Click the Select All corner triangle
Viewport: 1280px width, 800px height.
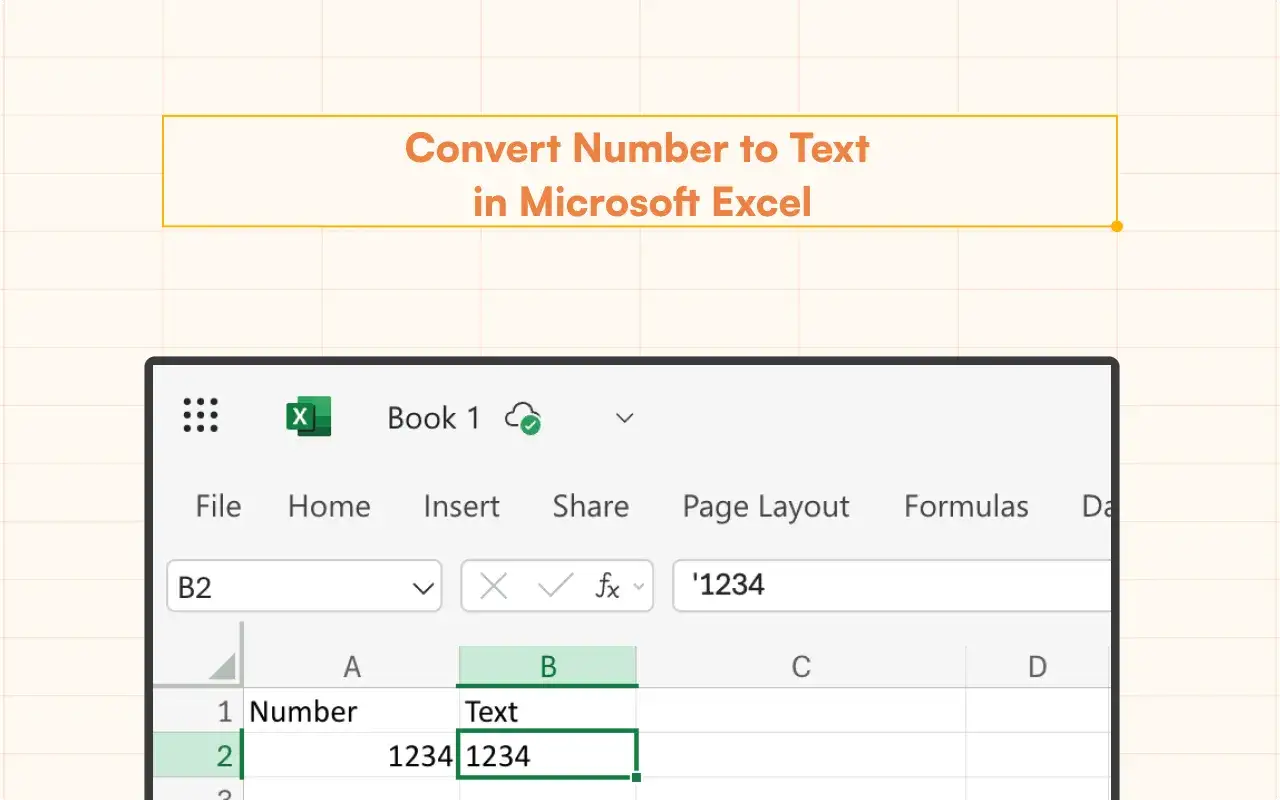point(222,666)
